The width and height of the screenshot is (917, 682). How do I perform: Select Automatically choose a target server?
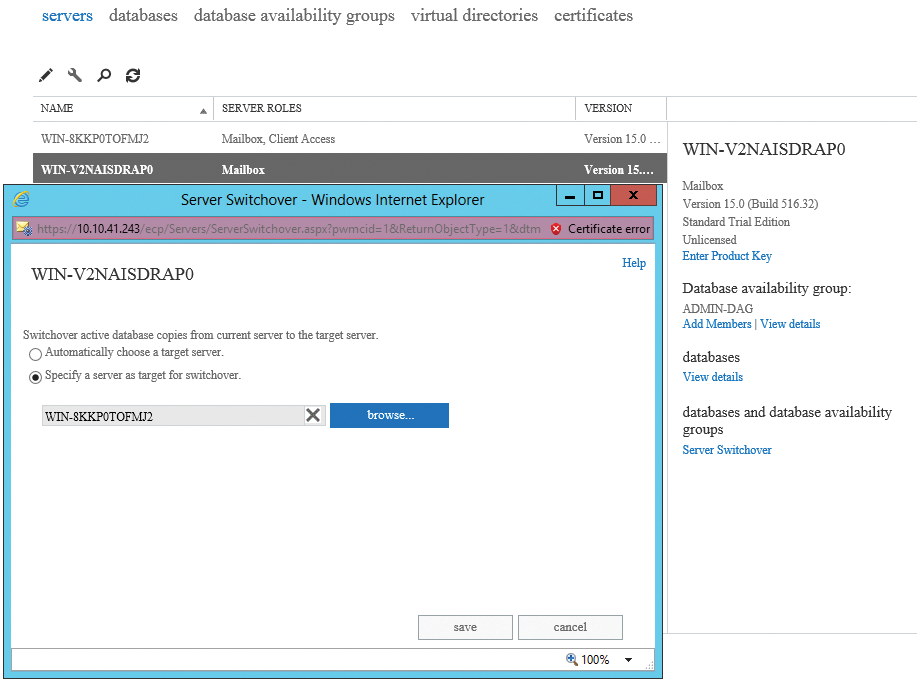(35, 354)
